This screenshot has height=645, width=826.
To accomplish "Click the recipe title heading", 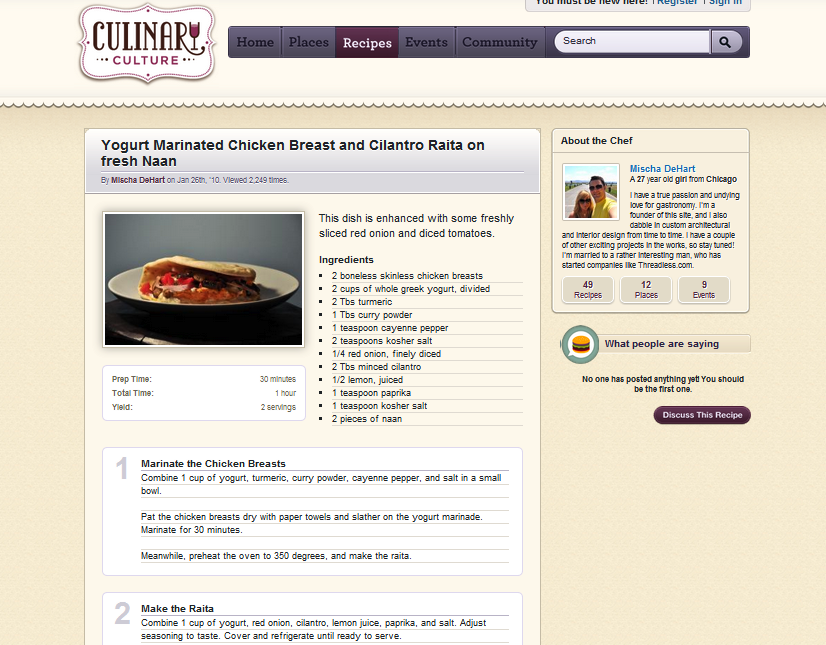I will (x=293, y=153).
